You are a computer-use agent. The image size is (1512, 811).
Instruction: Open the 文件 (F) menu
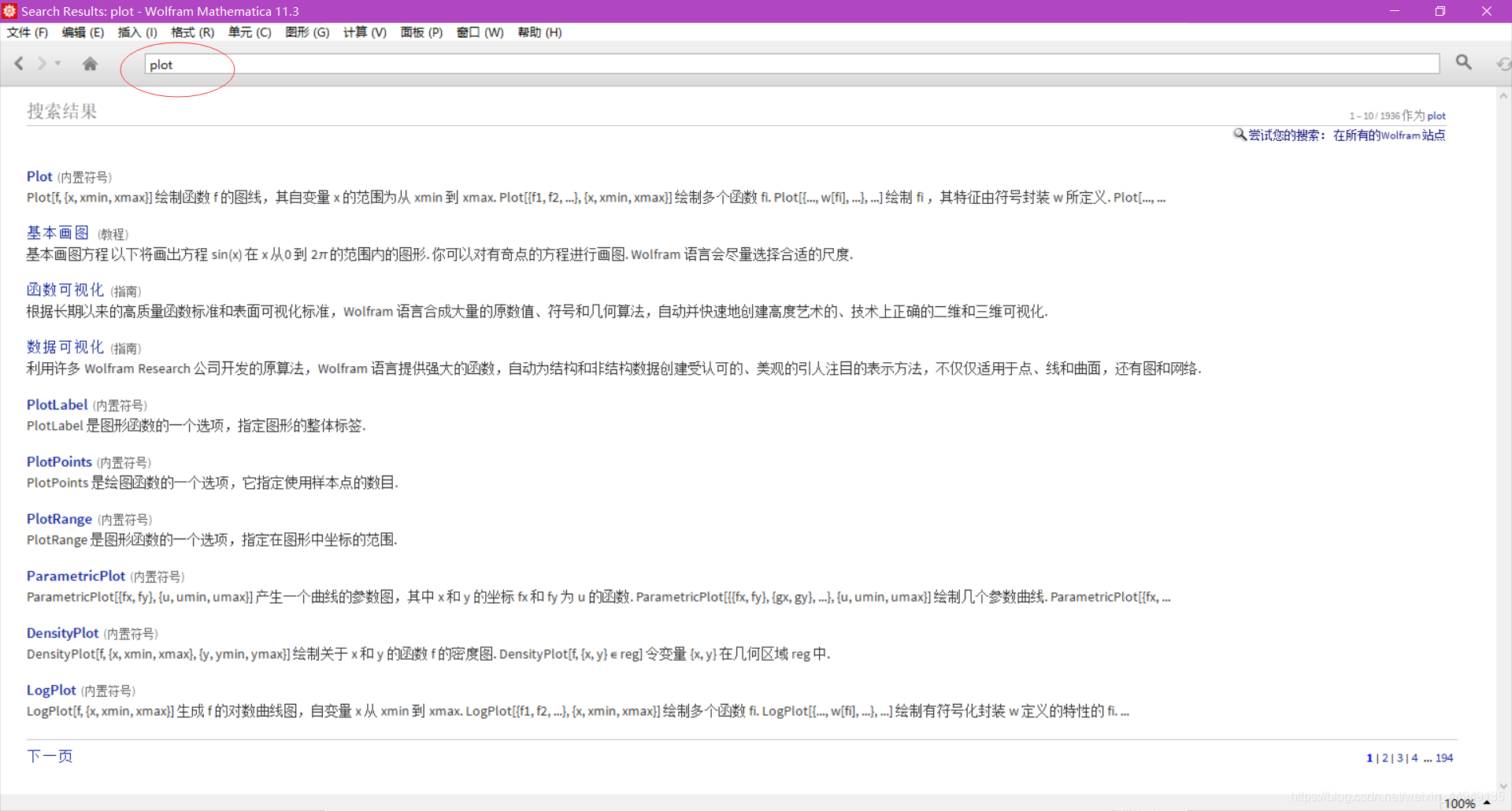28,32
